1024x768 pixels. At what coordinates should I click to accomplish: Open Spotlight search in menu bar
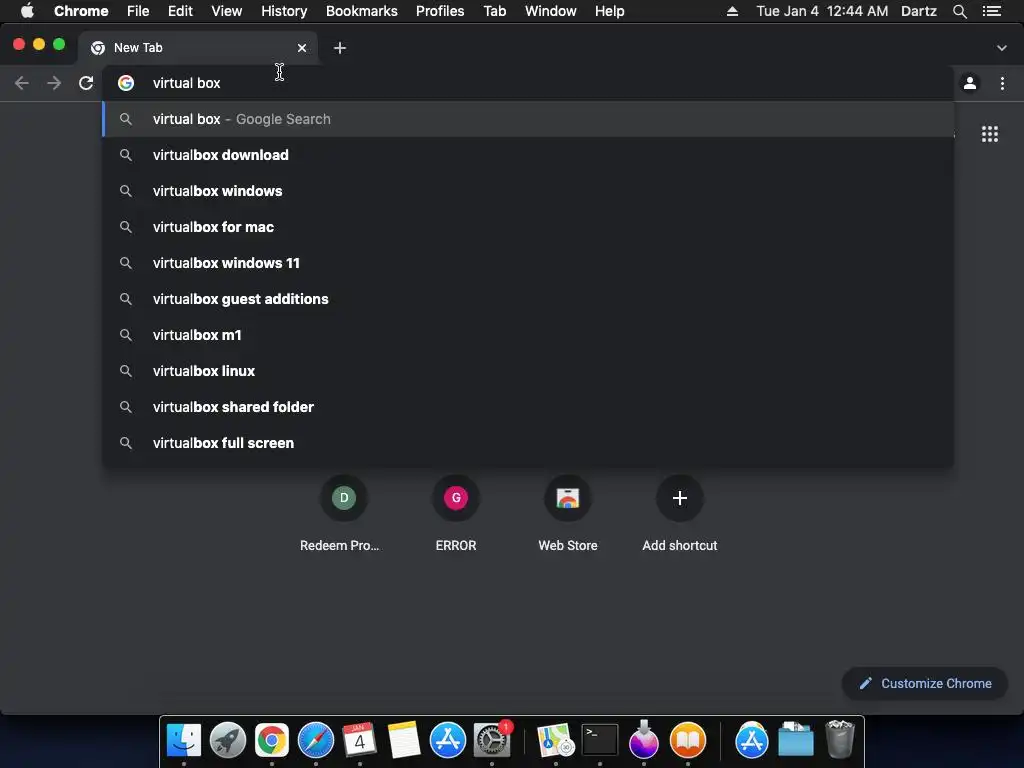point(959,11)
